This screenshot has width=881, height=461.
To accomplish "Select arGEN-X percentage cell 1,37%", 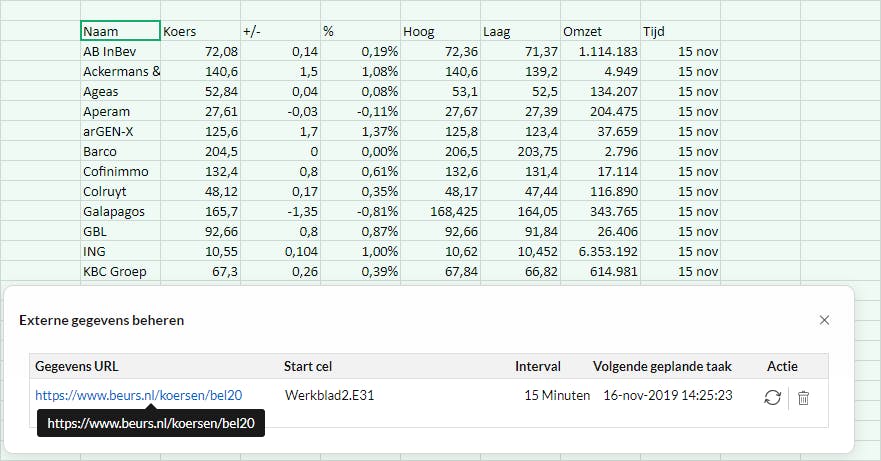I will (360, 131).
